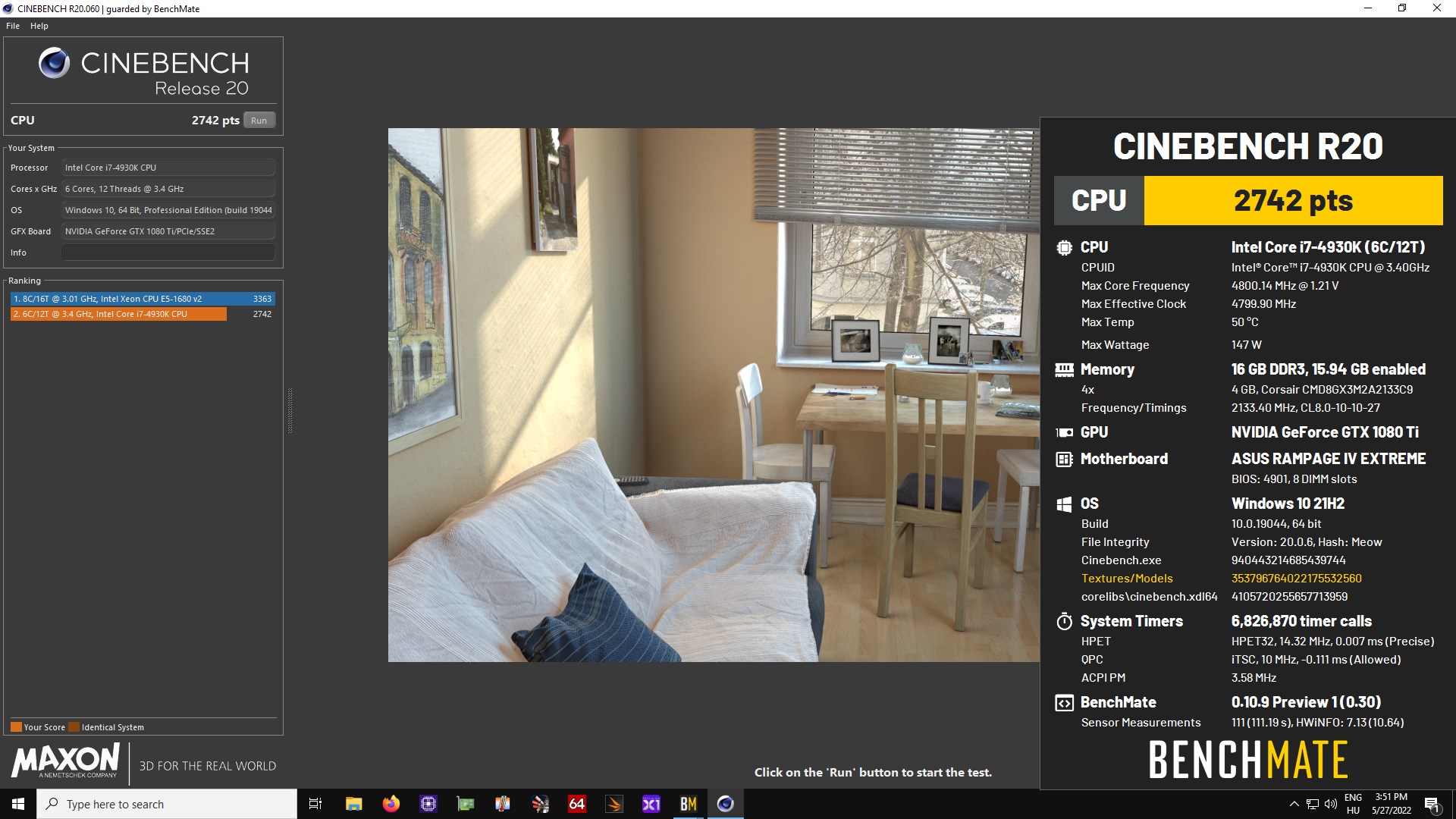Viewport: 1456px width, 819px height.
Task: Click the Your Score orange legend swatch
Action: click(16, 727)
